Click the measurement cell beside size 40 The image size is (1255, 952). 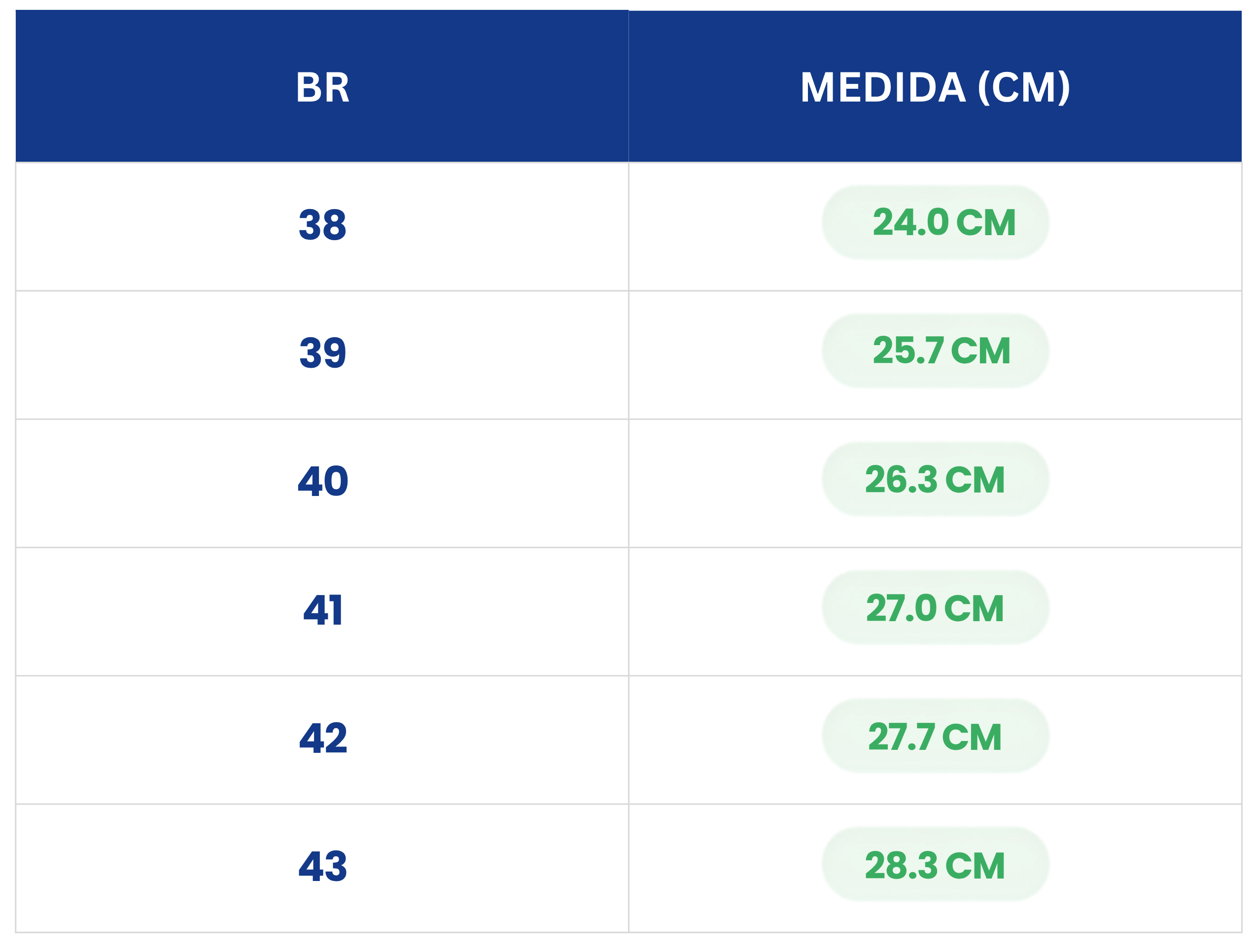(x=935, y=483)
